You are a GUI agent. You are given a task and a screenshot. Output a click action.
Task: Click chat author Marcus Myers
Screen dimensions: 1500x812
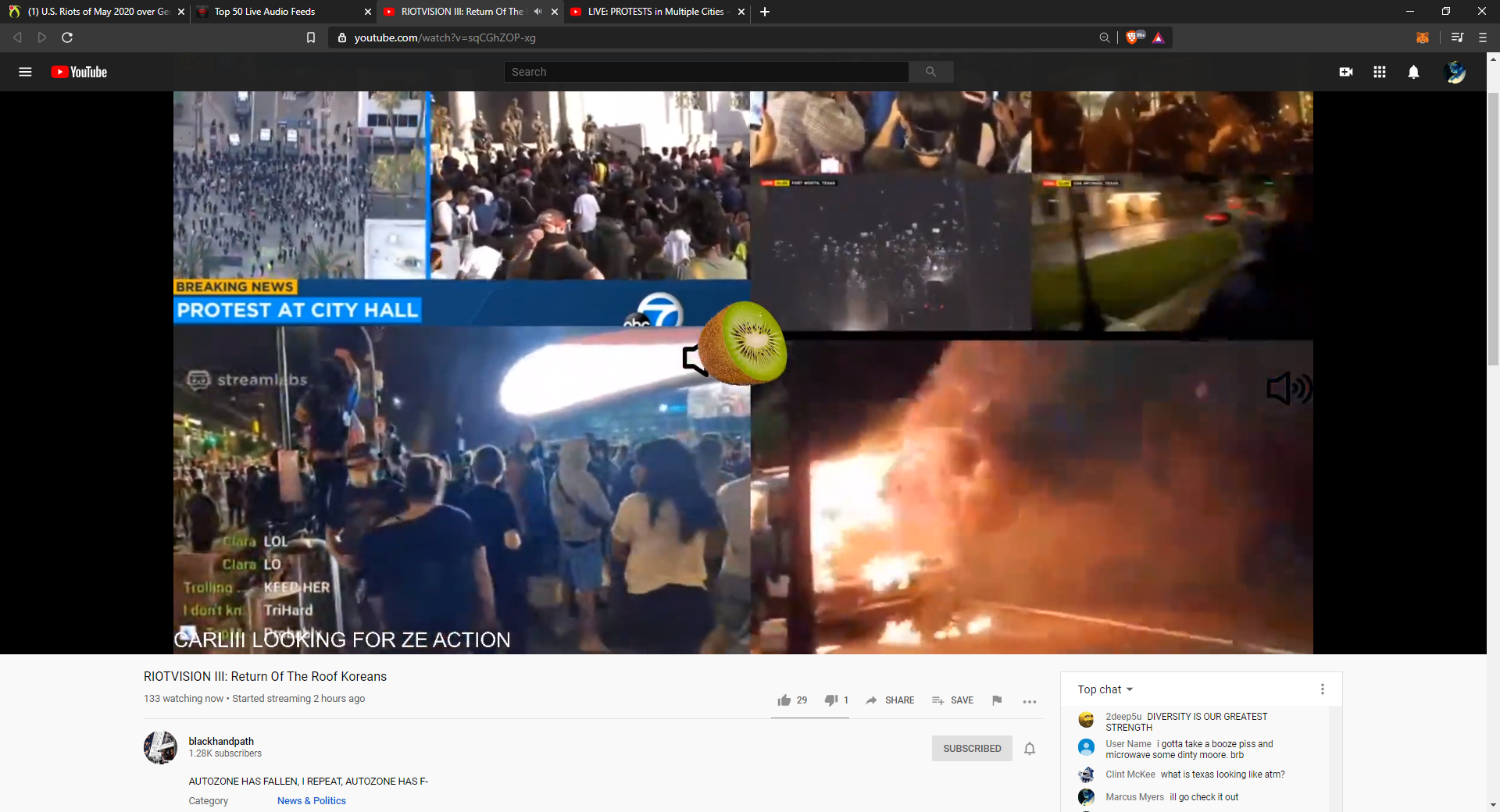(1134, 797)
